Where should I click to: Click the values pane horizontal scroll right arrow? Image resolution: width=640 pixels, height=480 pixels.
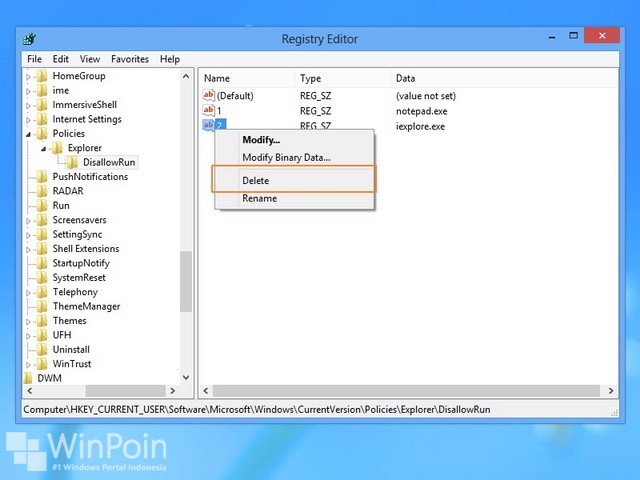[x=611, y=391]
